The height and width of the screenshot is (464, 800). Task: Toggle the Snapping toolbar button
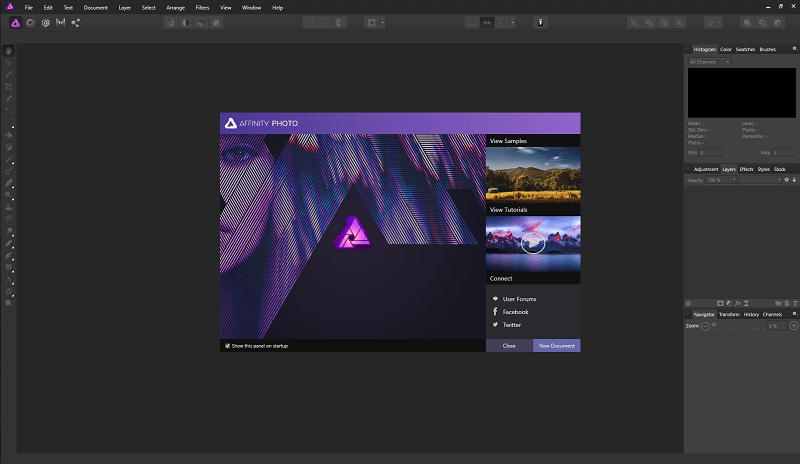click(x=502, y=22)
